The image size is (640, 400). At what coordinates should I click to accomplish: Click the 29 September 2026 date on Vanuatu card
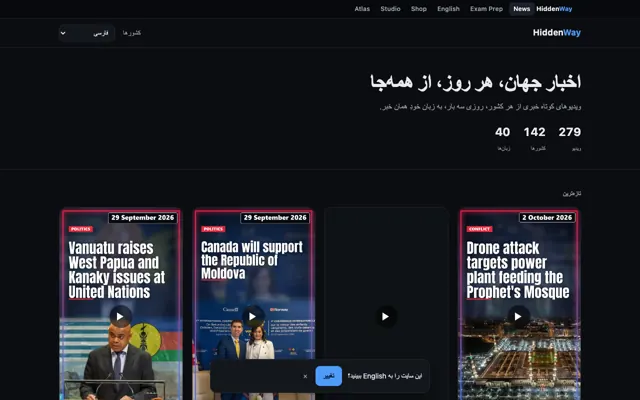(x=143, y=218)
